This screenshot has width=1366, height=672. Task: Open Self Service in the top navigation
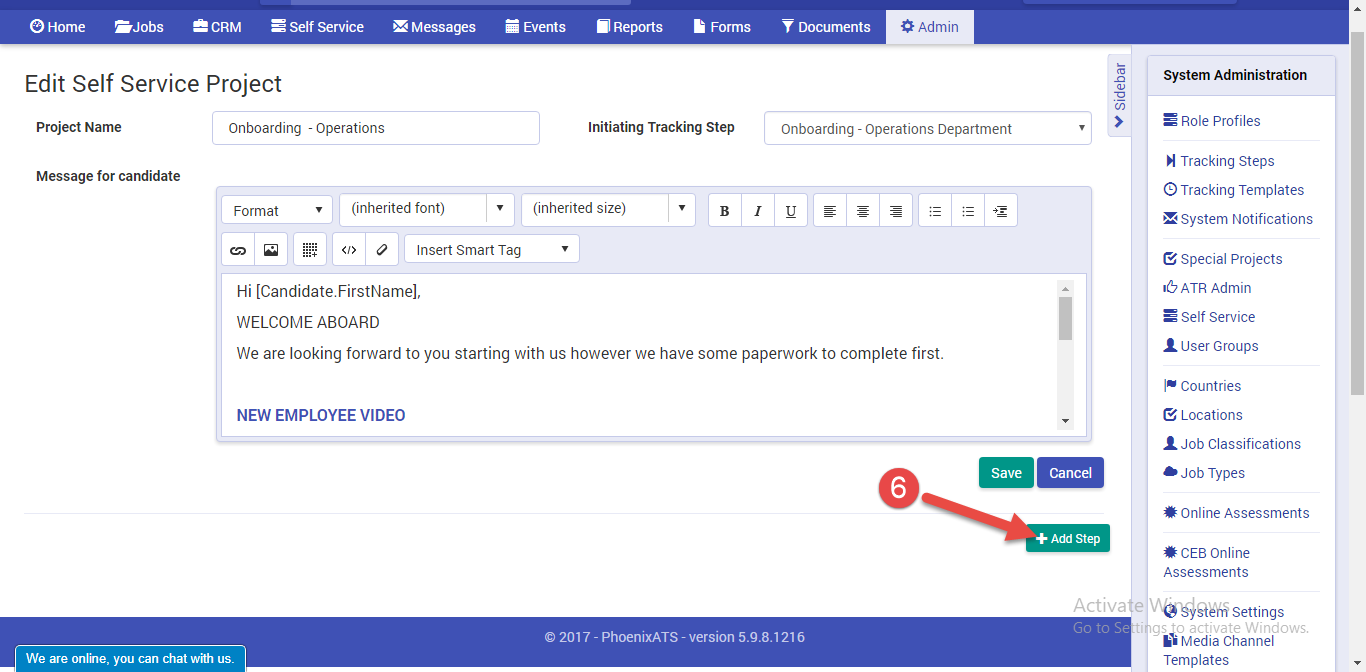318,27
